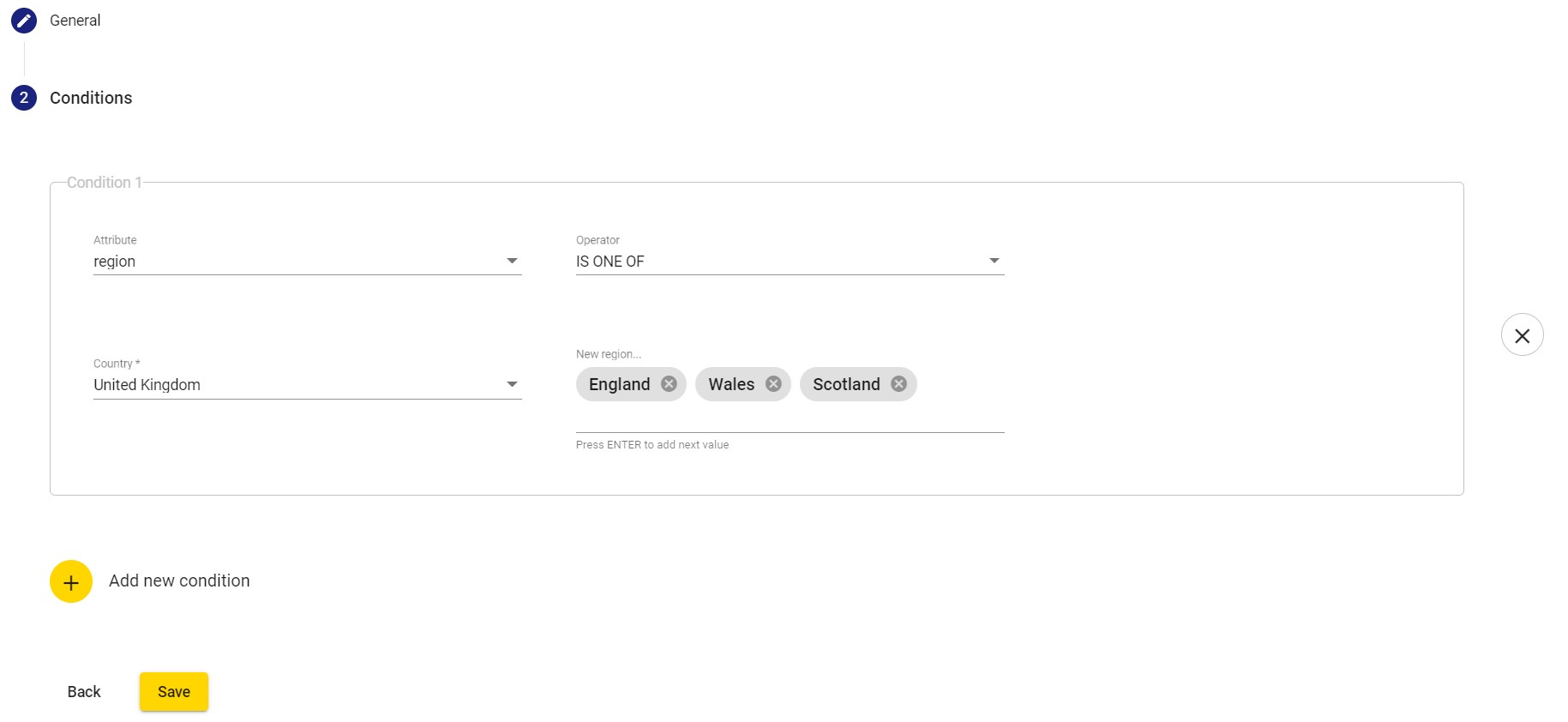Click the Back button
The width and height of the screenshot is (1568, 722).
(x=84, y=692)
